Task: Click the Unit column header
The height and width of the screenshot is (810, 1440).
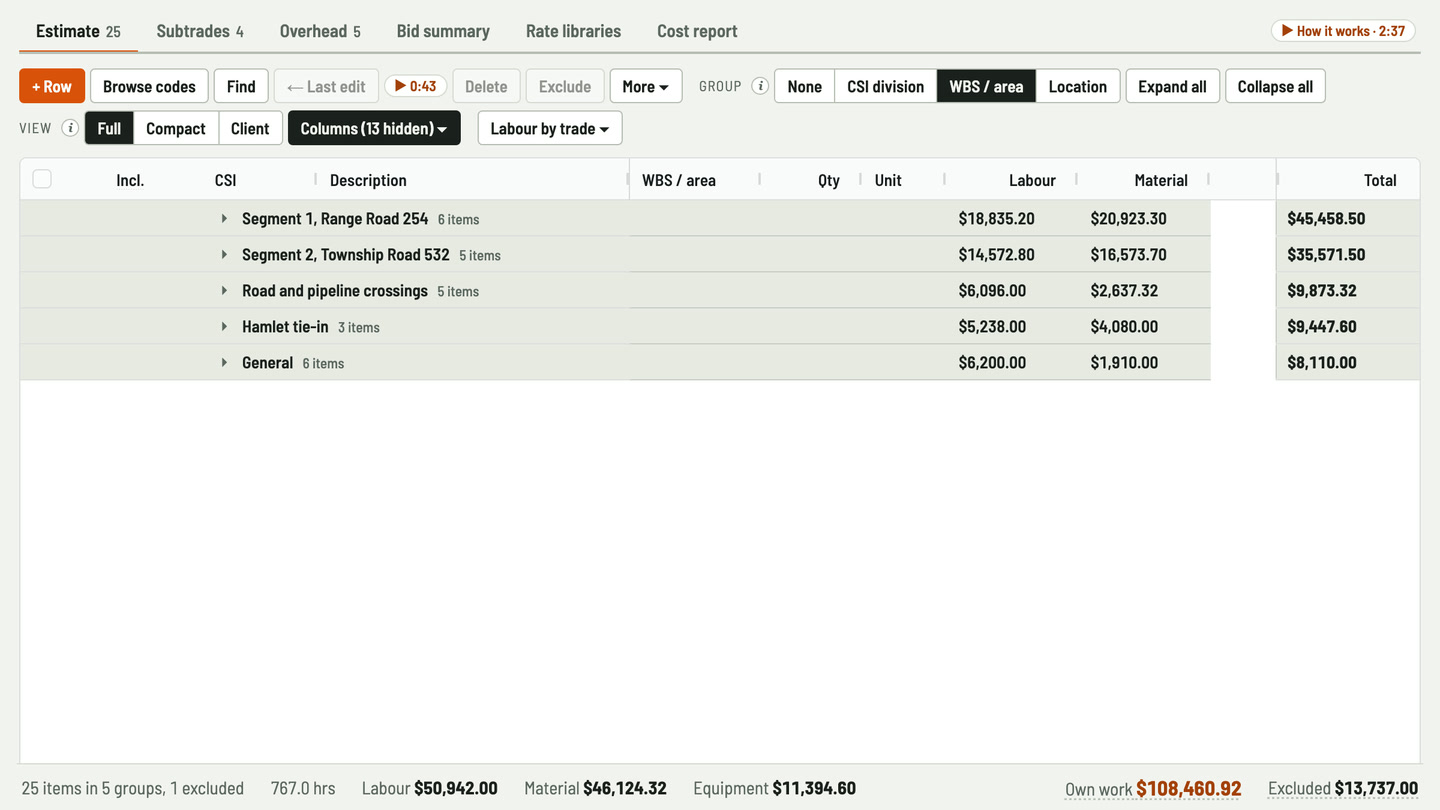Action: coord(888,180)
